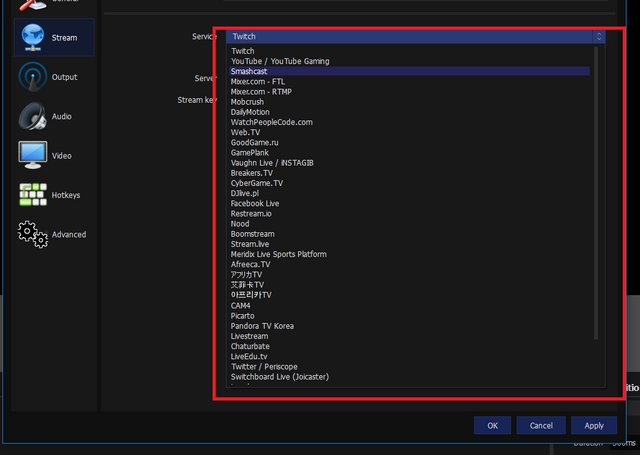Select Nood entry

(409, 224)
